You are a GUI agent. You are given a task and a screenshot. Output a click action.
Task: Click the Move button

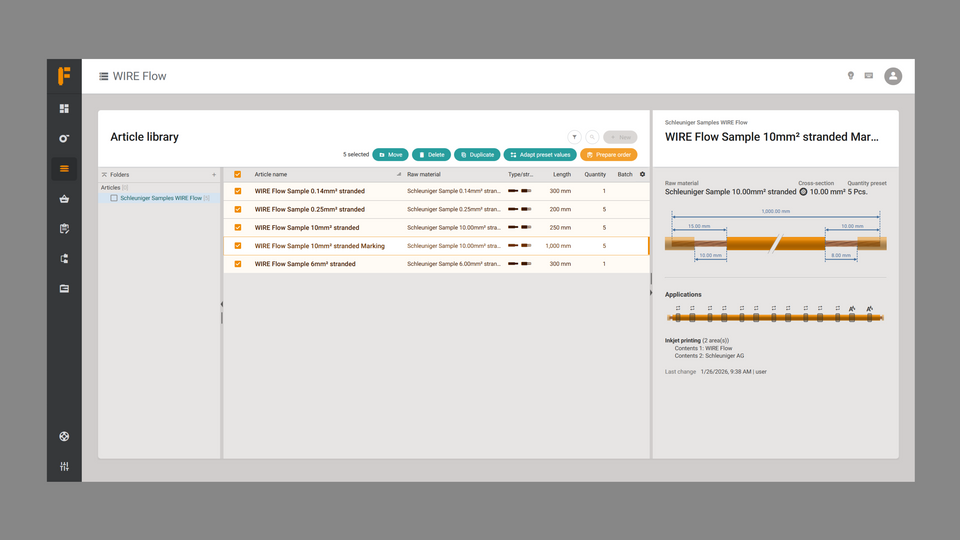pyautogui.click(x=390, y=155)
